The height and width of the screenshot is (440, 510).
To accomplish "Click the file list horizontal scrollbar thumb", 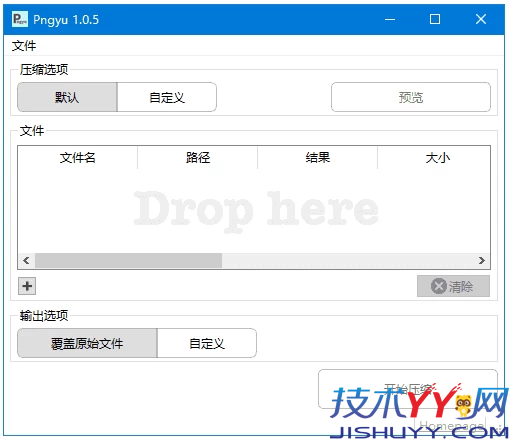I will 128,260.
